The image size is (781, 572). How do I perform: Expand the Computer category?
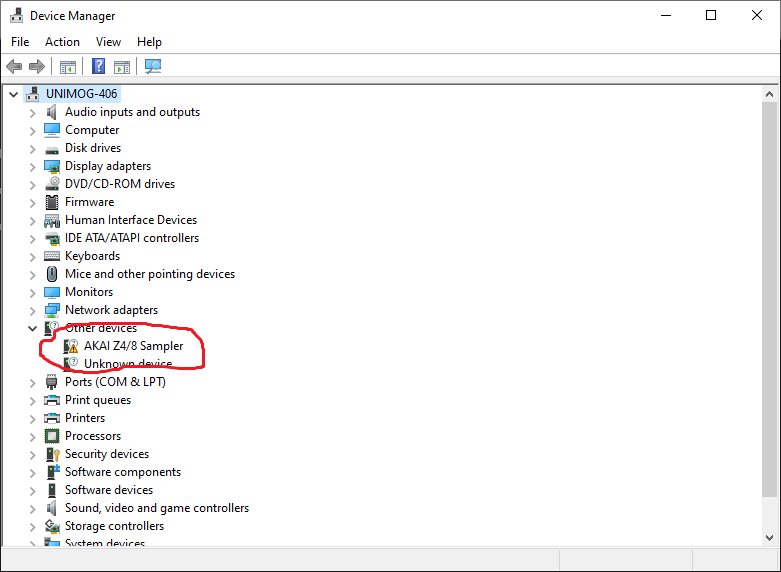[32, 131]
